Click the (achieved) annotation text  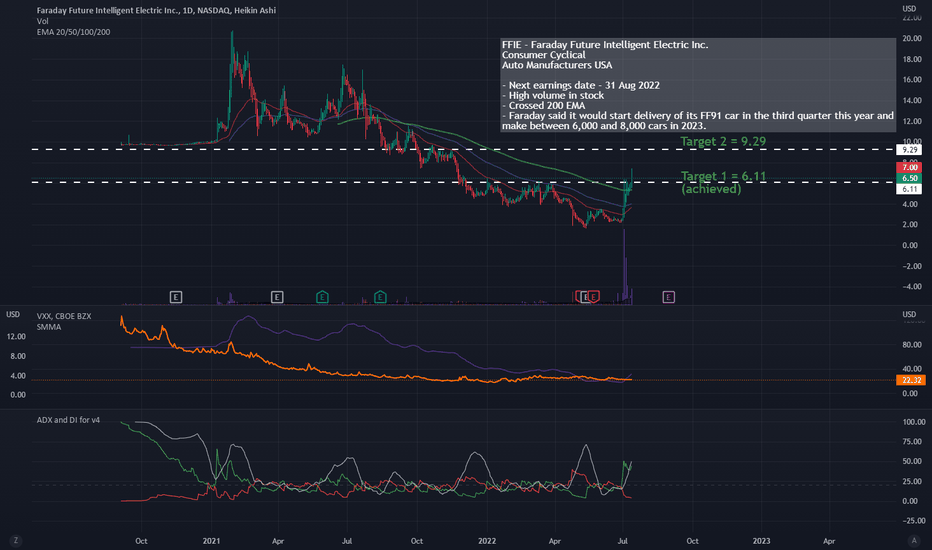[x=711, y=188]
